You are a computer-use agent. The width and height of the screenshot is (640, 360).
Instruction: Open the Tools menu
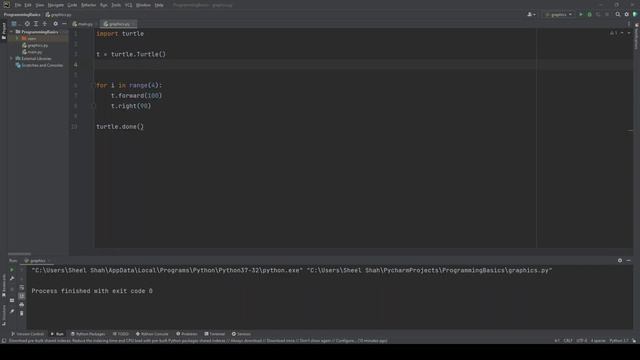click(116, 5)
